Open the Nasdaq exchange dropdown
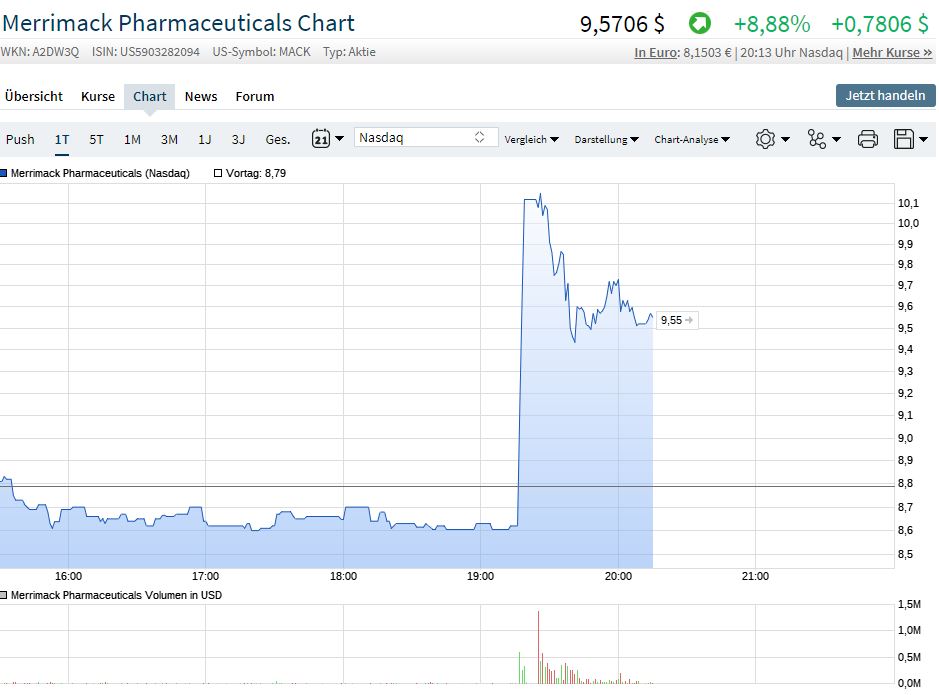 pos(426,138)
